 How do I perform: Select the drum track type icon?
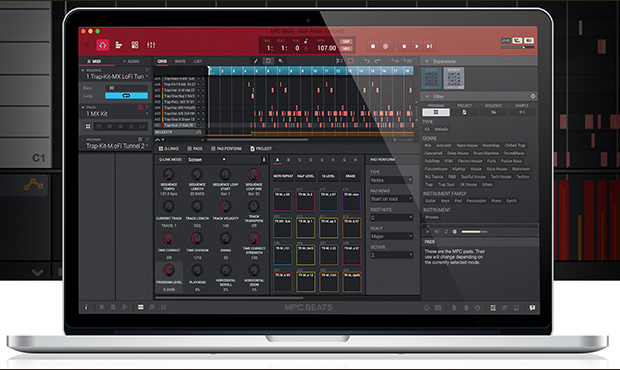[88, 126]
